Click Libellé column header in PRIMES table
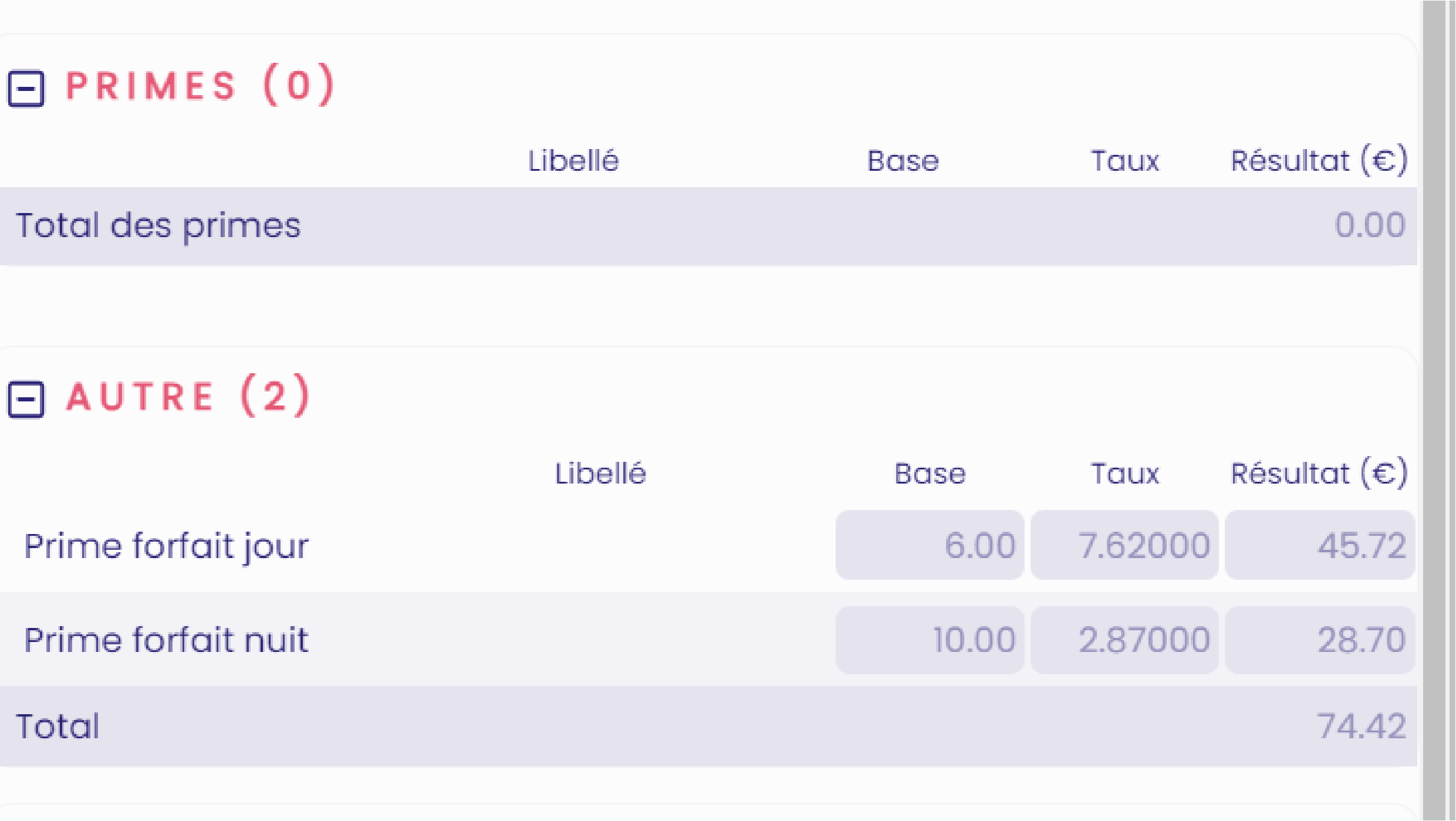Screen dimensions: 1456x821 (x=573, y=161)
